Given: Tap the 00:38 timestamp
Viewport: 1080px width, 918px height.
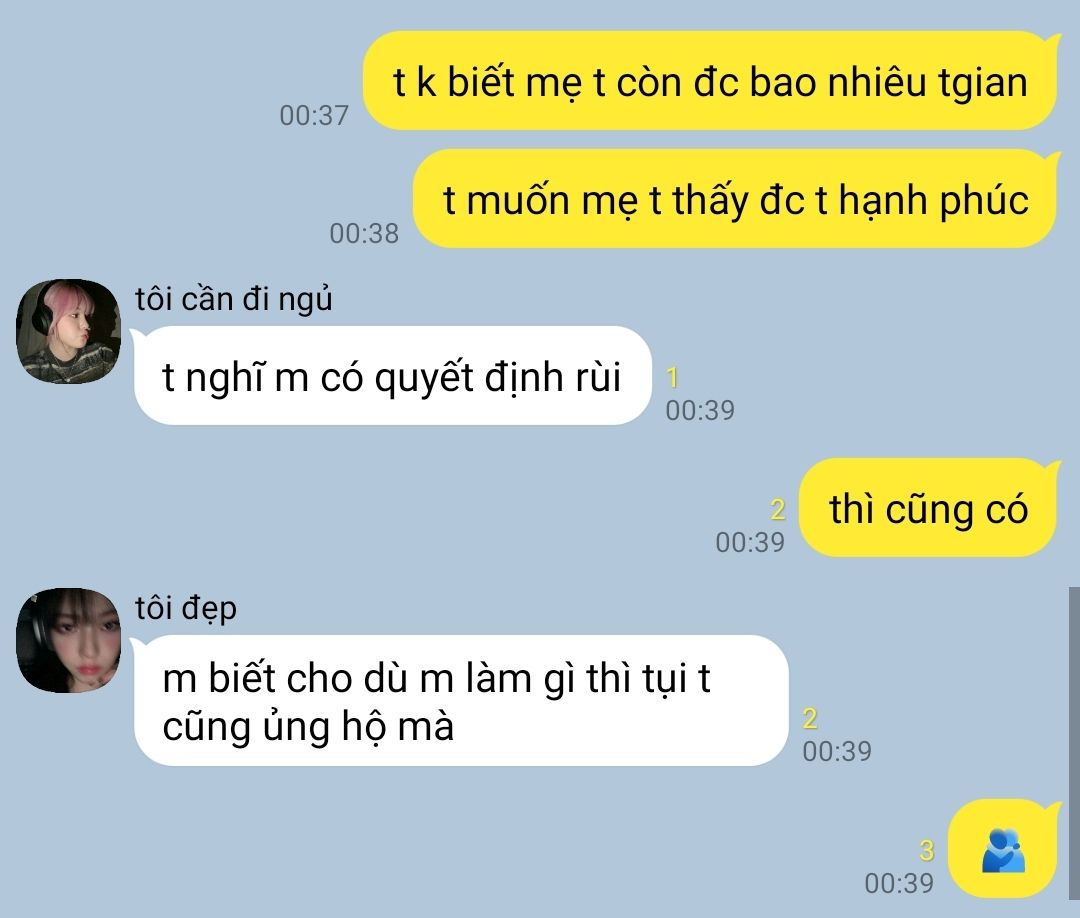Looking at the screenshot, I should click(364, 233).
